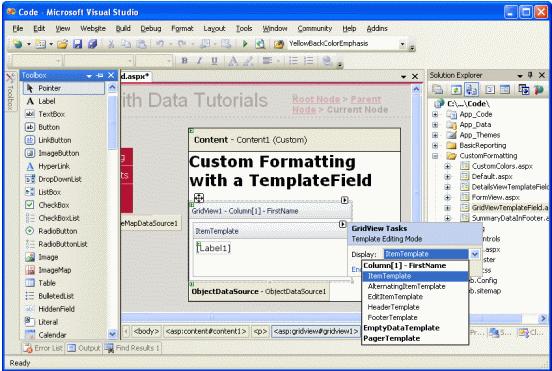Image resolution: width=552 pixels, height=371 pixels.
Task: Click the Save toolbar icon
Action: coord(77,44)
